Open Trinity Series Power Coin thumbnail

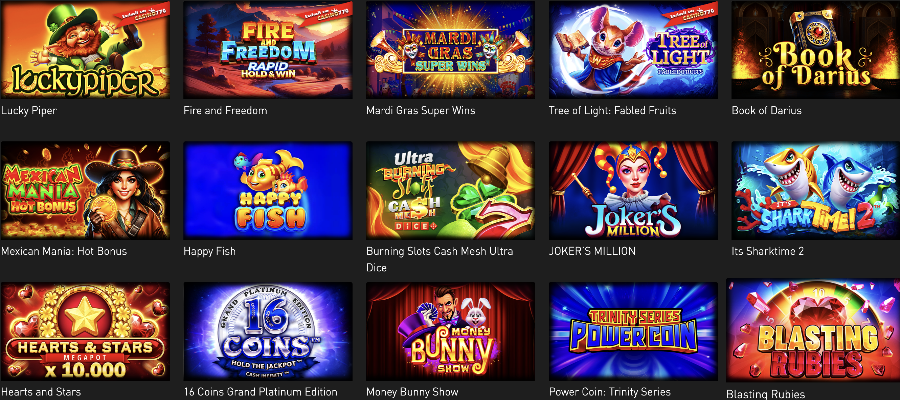pyautogui.click(x=633, y=331)
